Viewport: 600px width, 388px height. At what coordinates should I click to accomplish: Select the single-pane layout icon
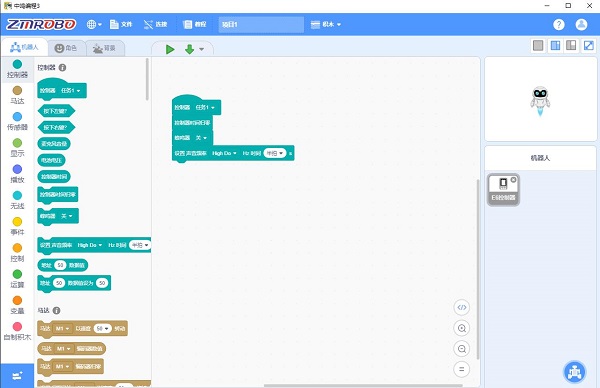click(x=538, y=46)
